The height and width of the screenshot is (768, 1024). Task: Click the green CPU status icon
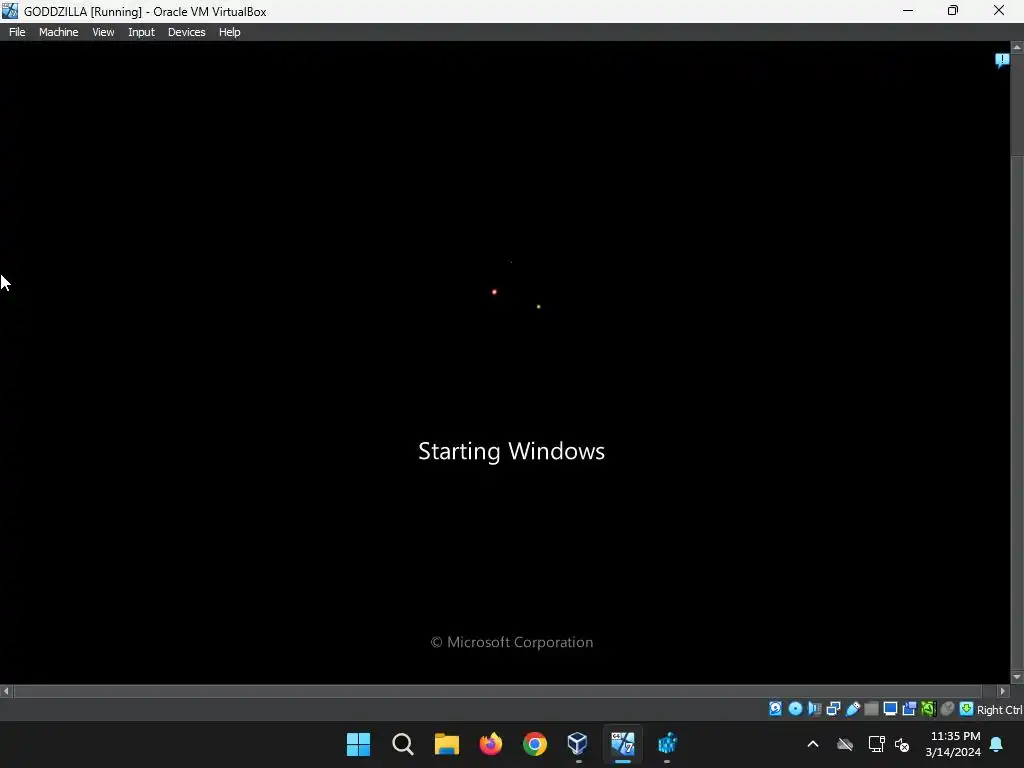tap(928, 709)
